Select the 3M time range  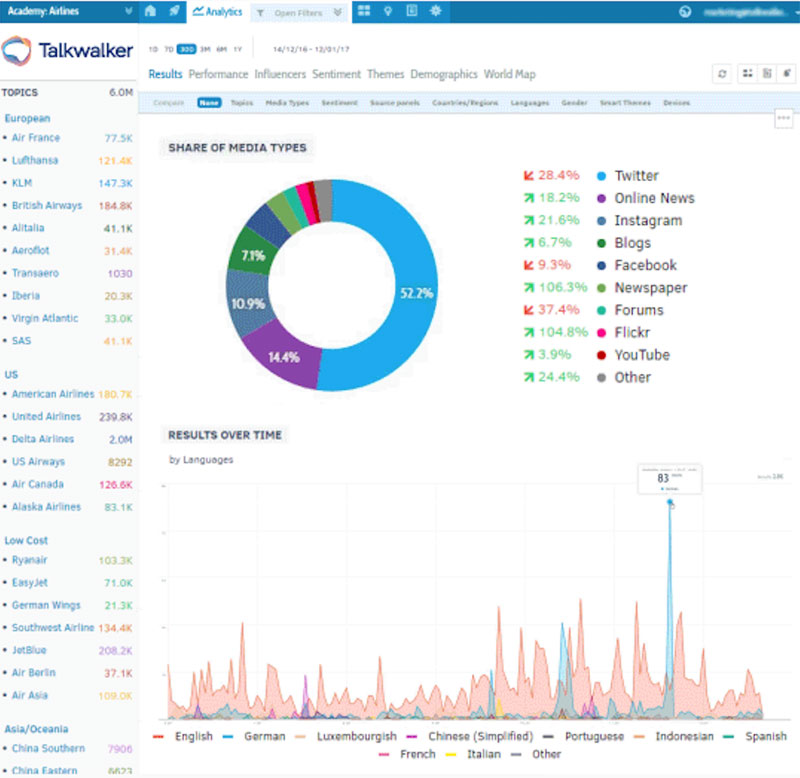point(205,49)
